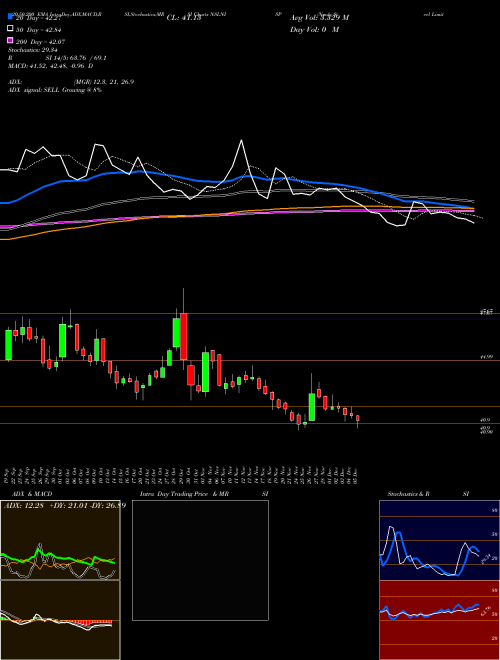
Task: Click the RSI 14/3 value 63.76 / 69.1
Action: [76, 58]
